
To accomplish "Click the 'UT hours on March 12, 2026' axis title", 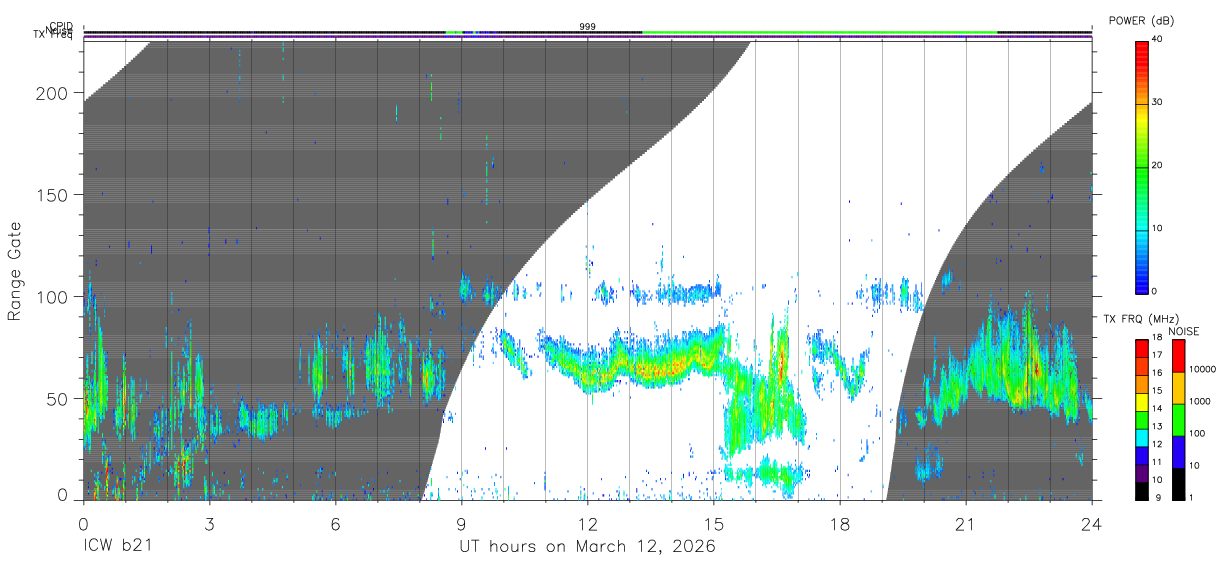I will coord(587,547).
